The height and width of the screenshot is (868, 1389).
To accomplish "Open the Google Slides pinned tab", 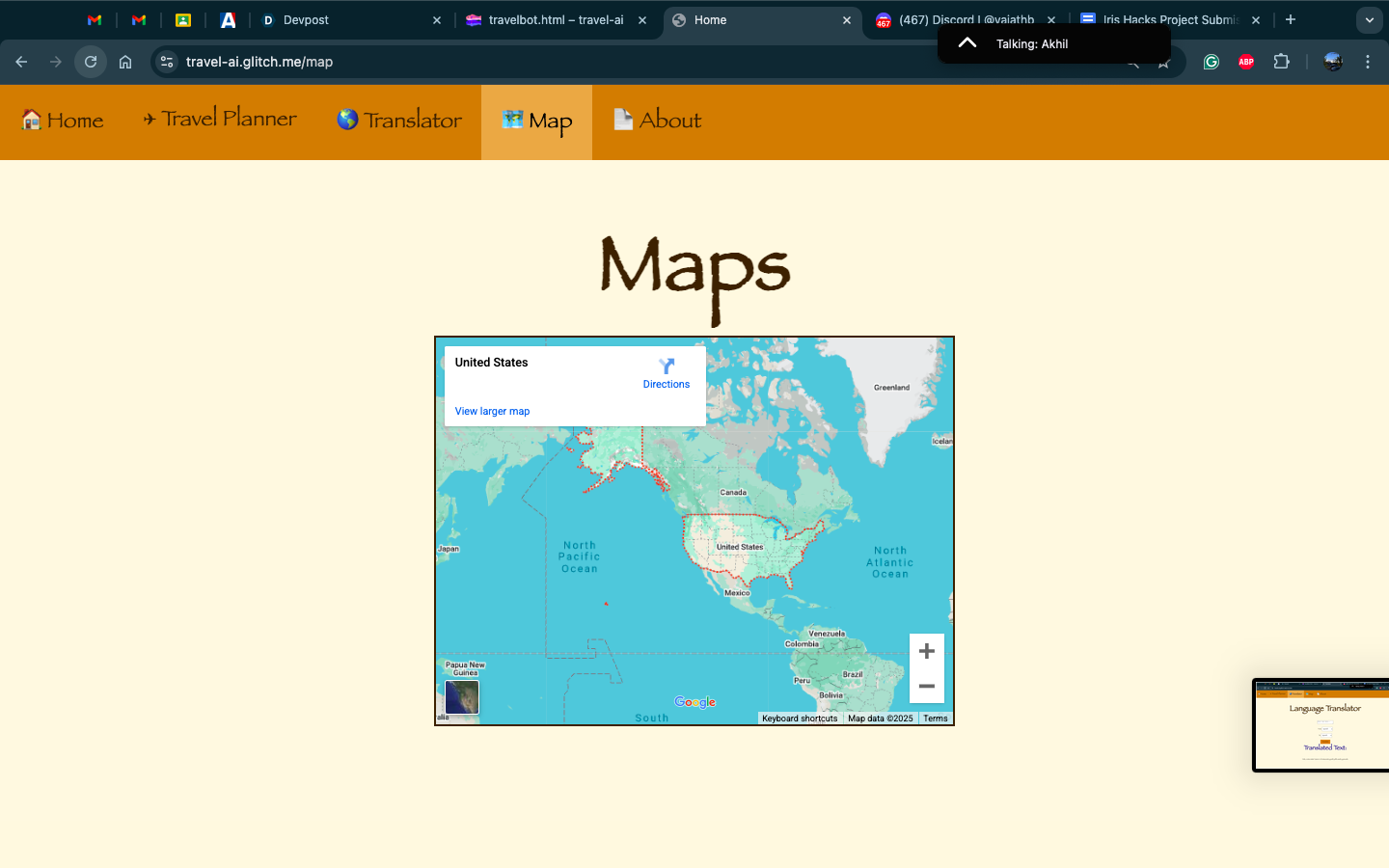I will pyautogui.click(x=183, y=19).
